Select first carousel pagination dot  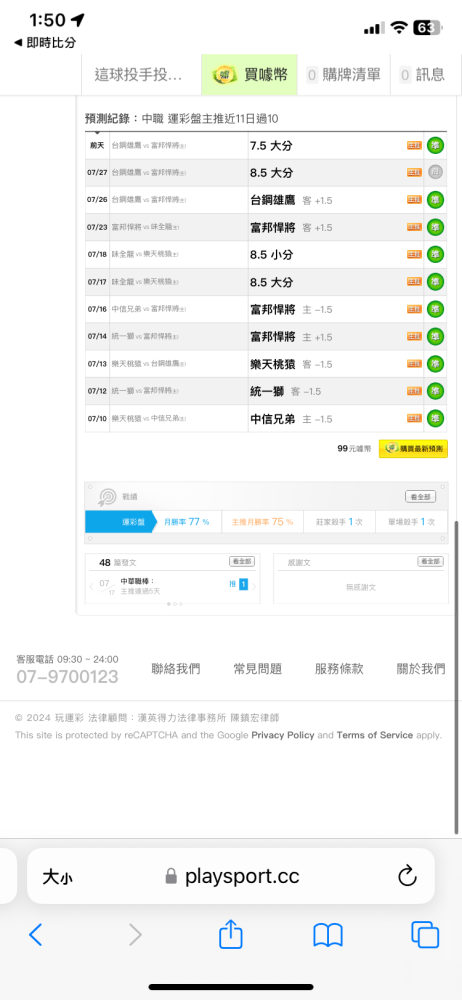(168, 603)
